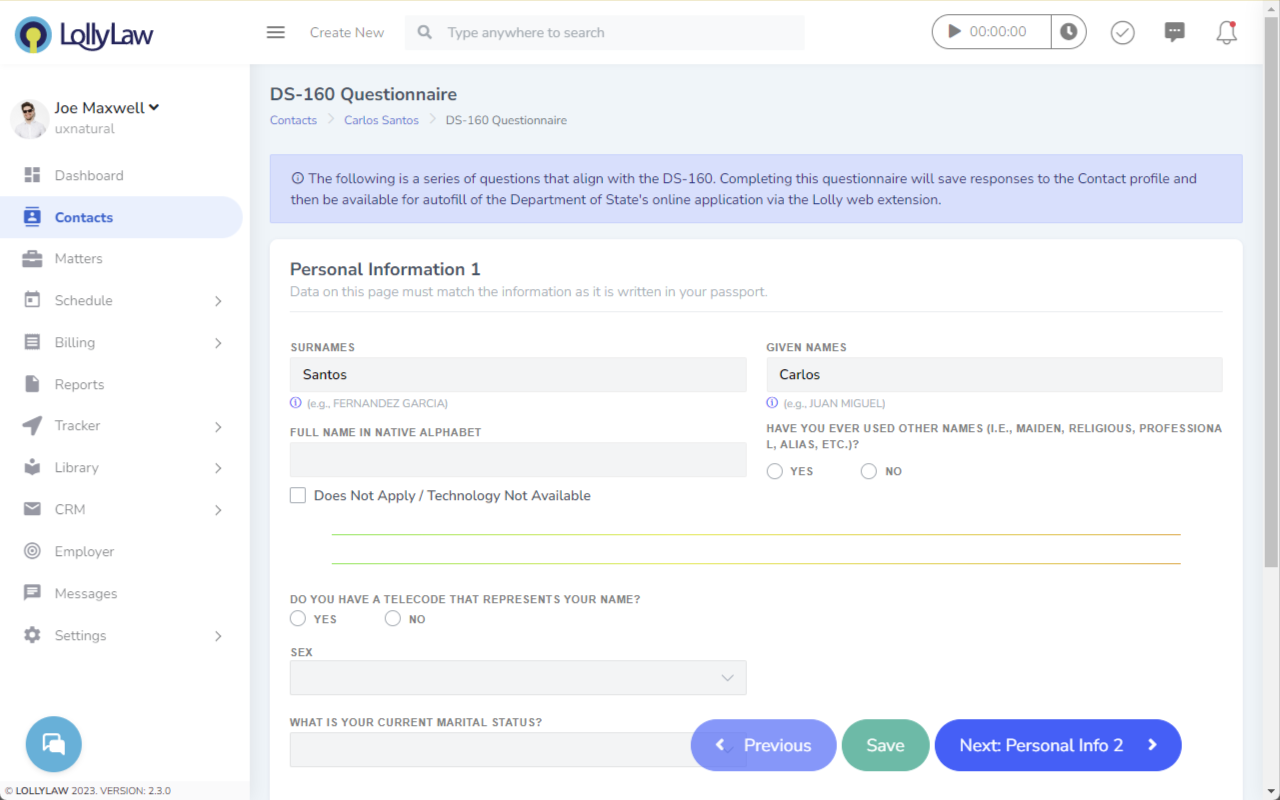Open the chat messages icon in top bar
Screen dimensions: 1280x800
(x=1174, y=32)
